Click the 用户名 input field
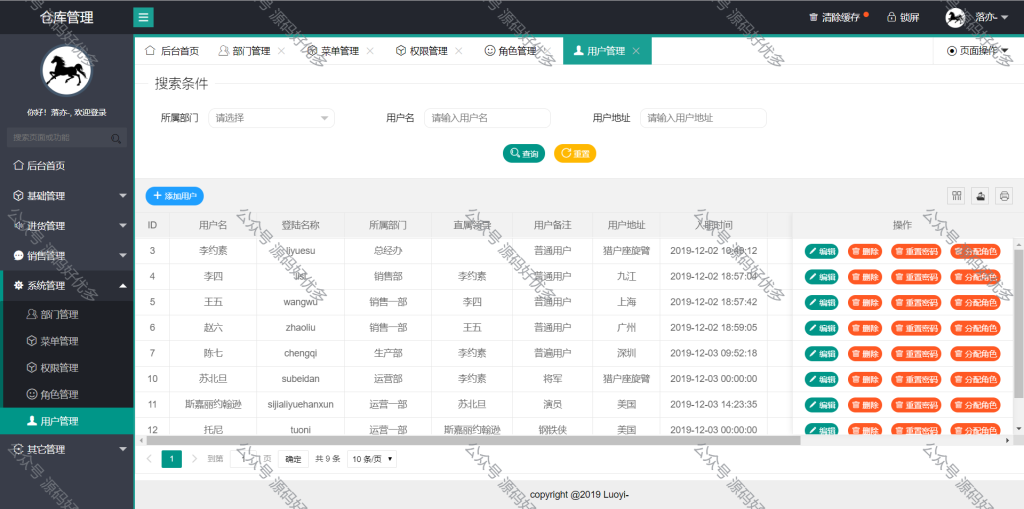Image resolution: width=1024 pixels, height=509 pixels. coord(487,118)
